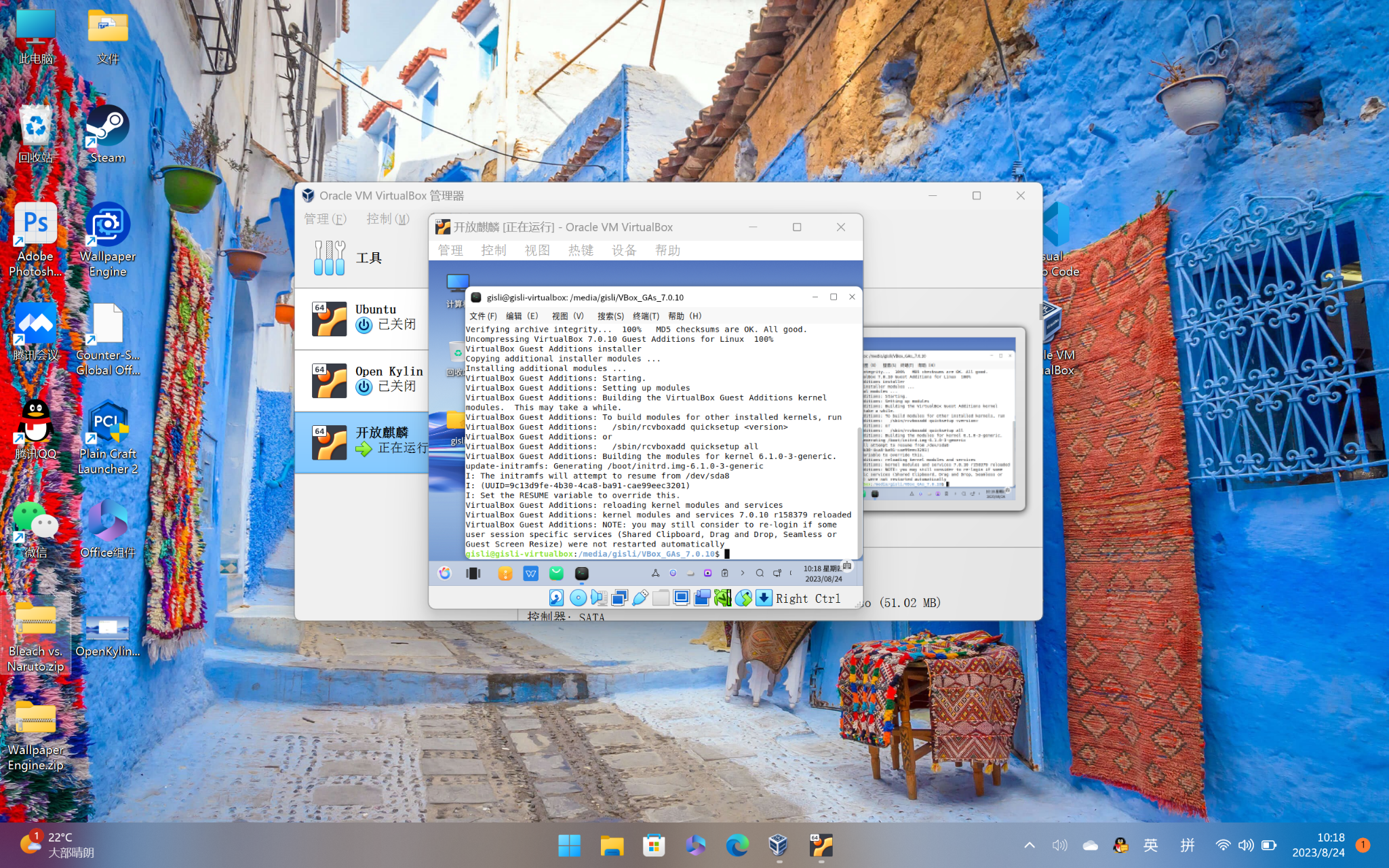Open File Explorer from Windows taskbar
Viewport: 1389px width, 868px height.
tap(612, 845)
